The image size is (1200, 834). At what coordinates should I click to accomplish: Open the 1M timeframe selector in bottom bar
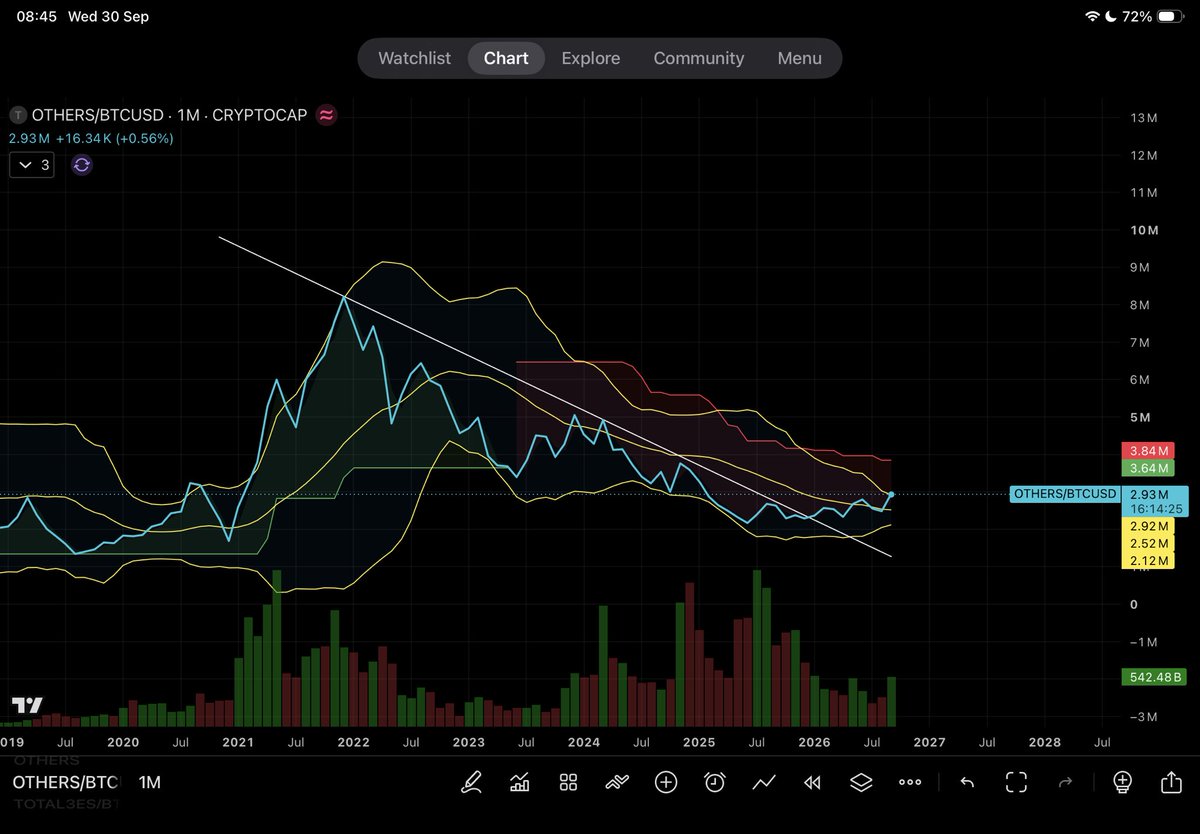(150, 782)
